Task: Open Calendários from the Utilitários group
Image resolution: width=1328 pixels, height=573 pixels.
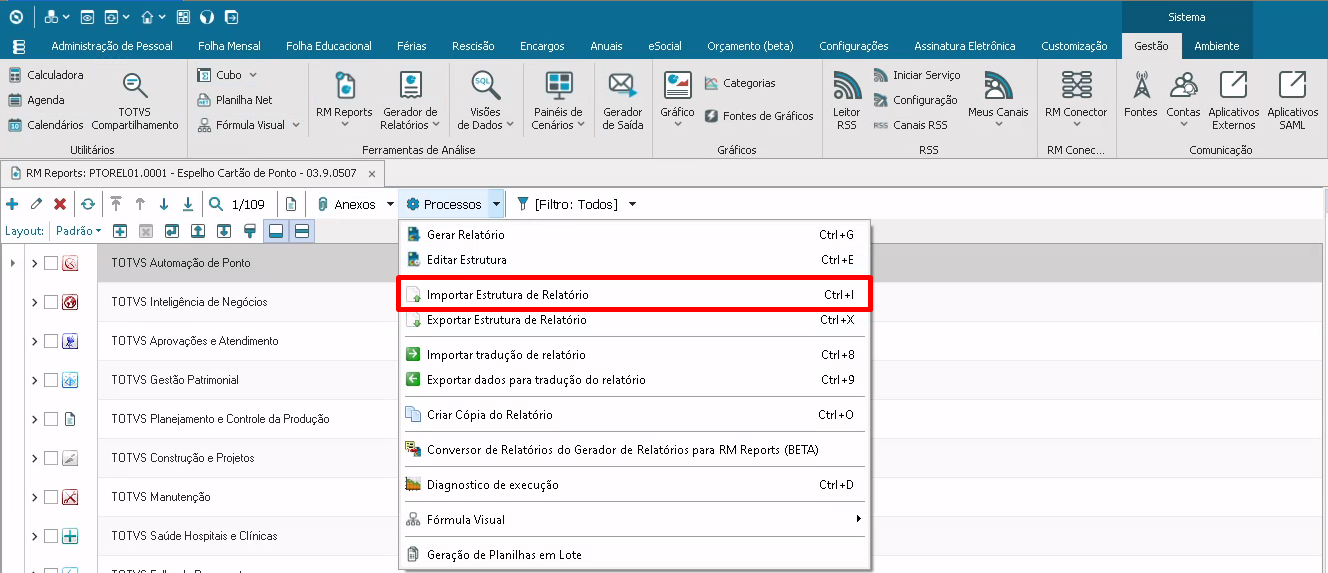Action: click(x=46, y=125)
